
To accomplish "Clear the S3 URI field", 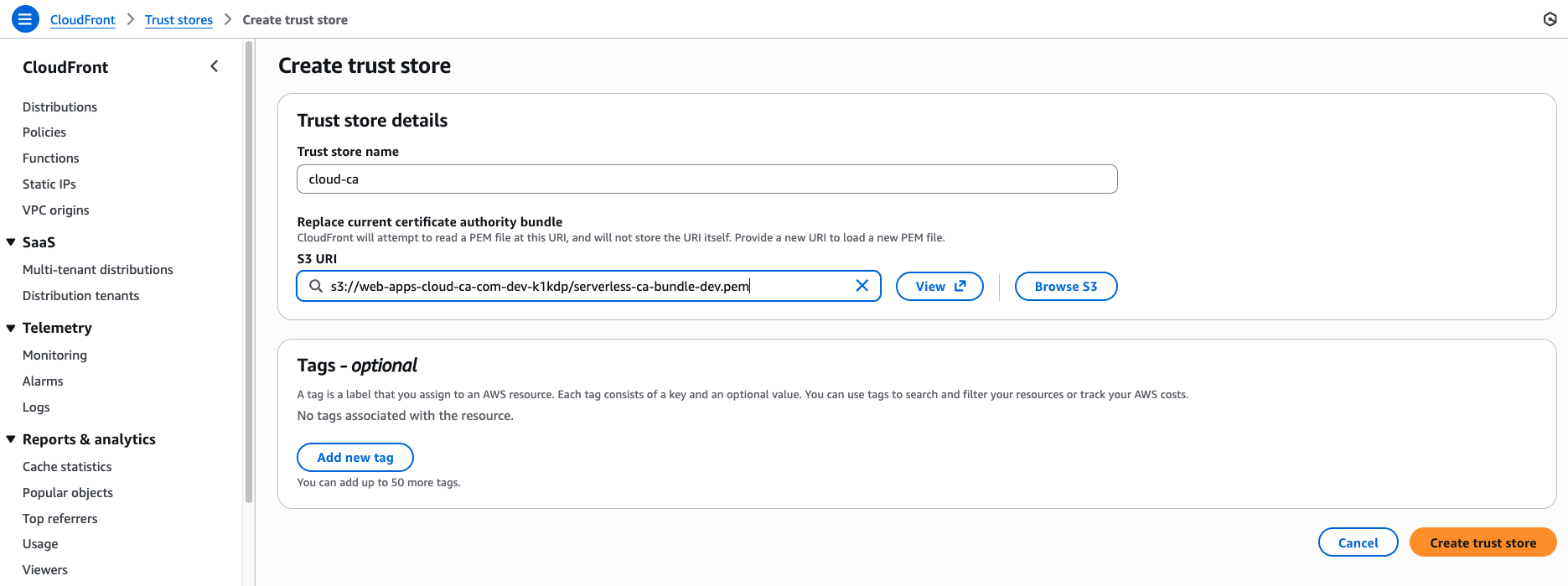I will pos(862,286).
